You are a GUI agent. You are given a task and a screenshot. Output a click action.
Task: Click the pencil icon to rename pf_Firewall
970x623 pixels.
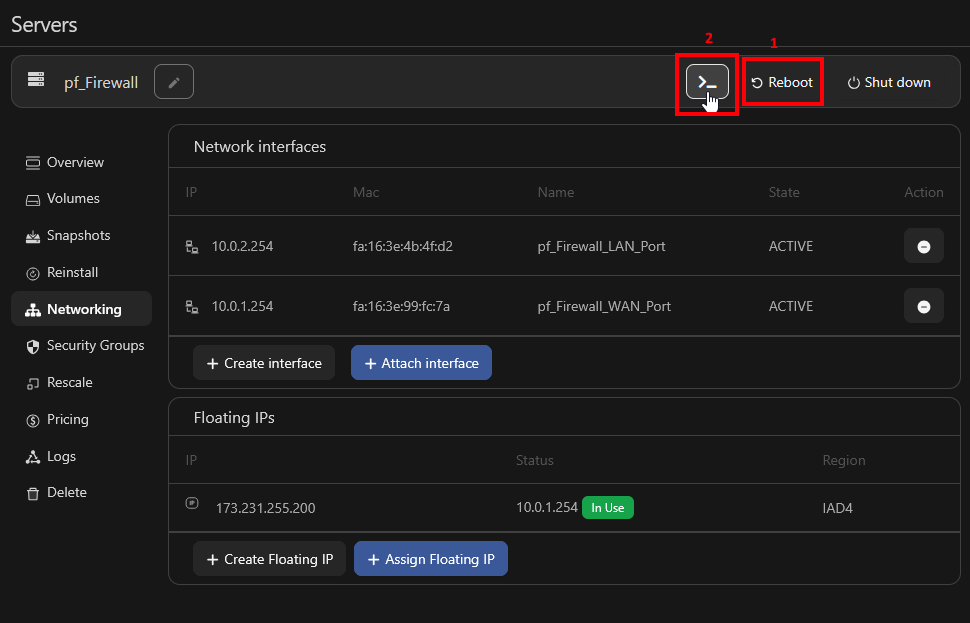173,81
